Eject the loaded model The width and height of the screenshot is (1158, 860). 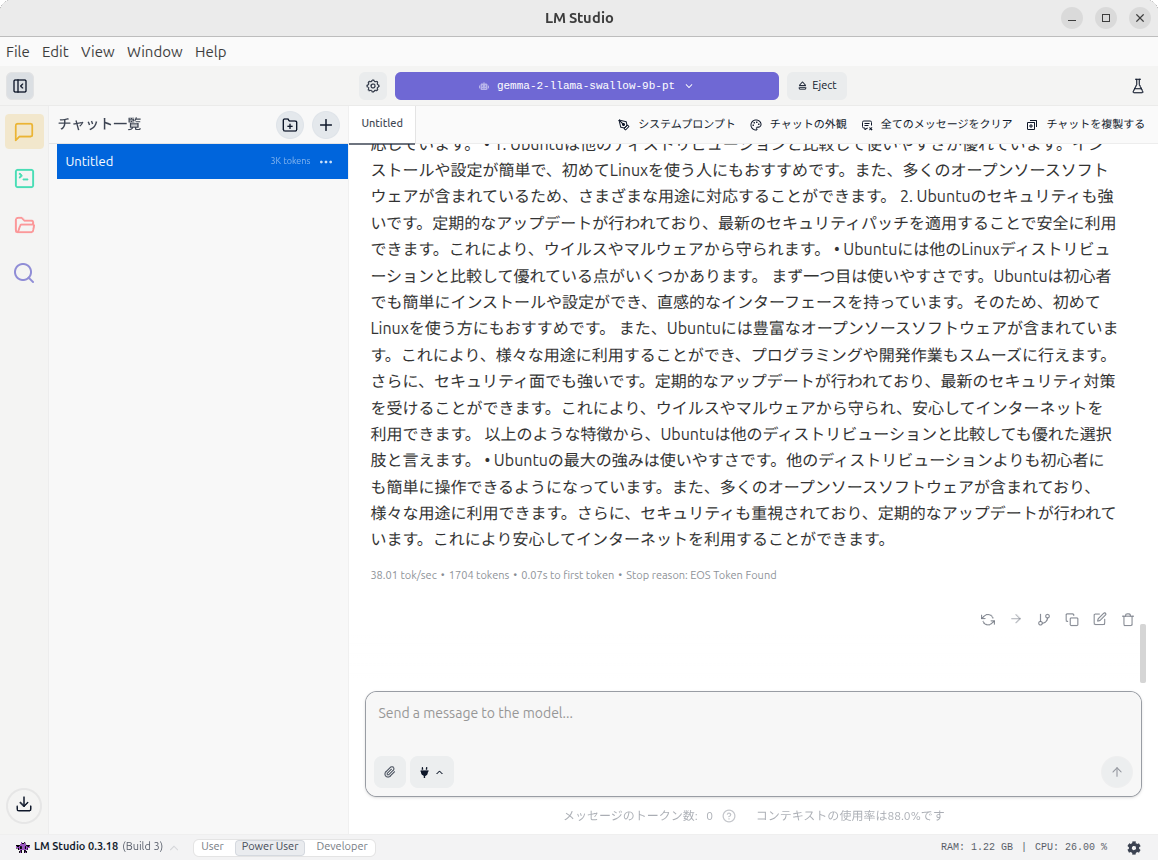click(816, 86)
